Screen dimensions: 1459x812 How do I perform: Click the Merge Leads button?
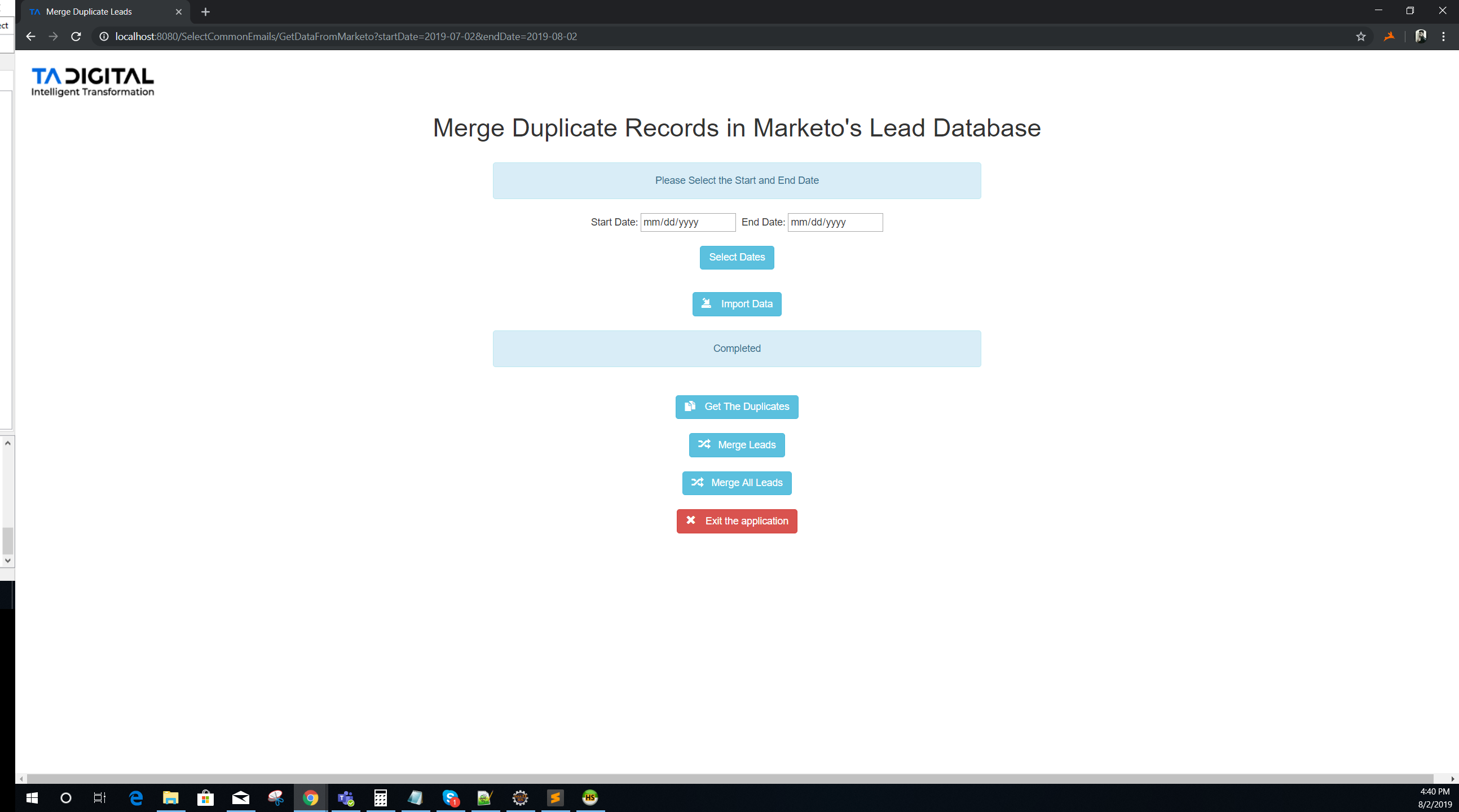click(737, 444)
